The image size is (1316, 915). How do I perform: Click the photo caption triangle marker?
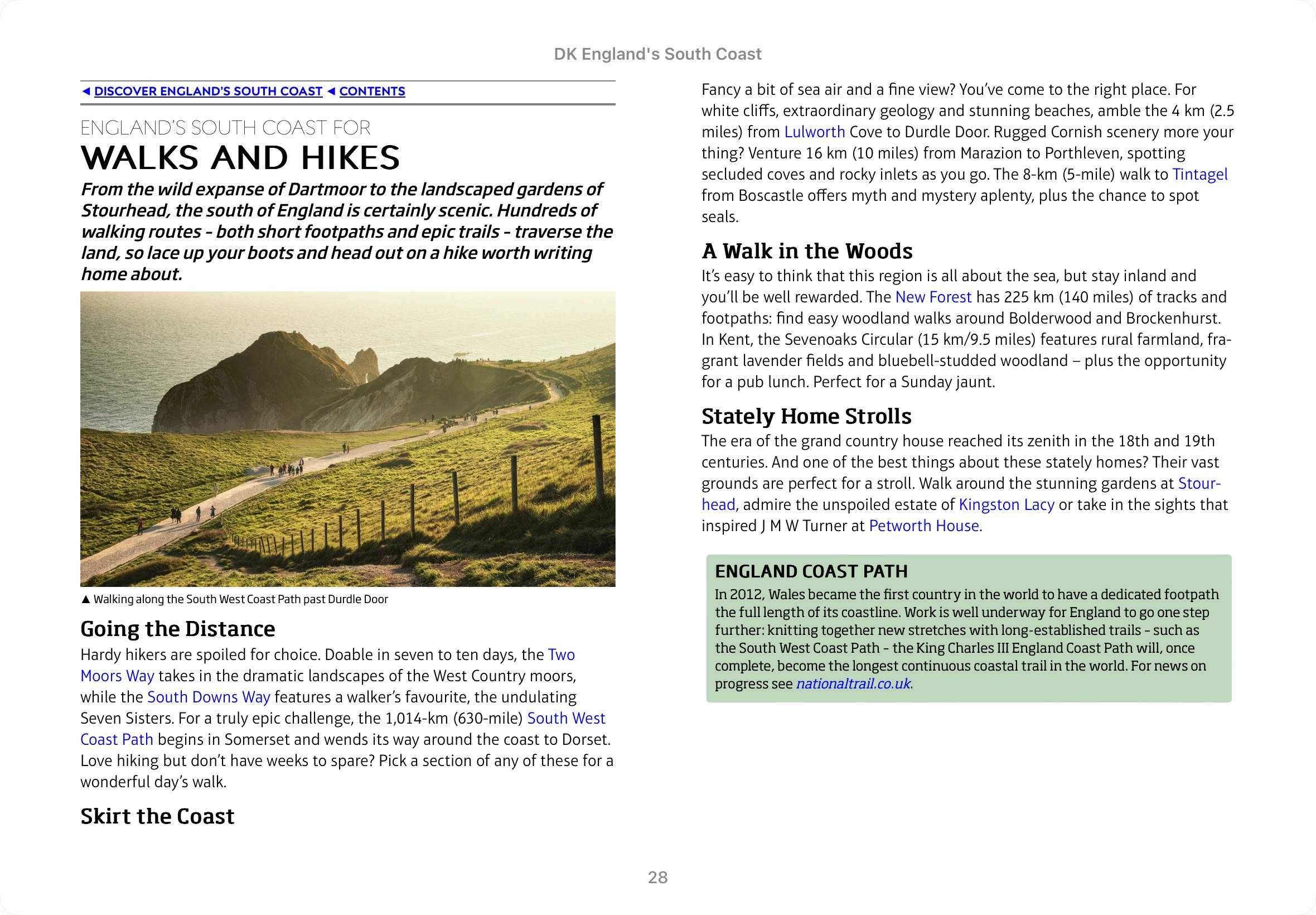coord(86,600)
